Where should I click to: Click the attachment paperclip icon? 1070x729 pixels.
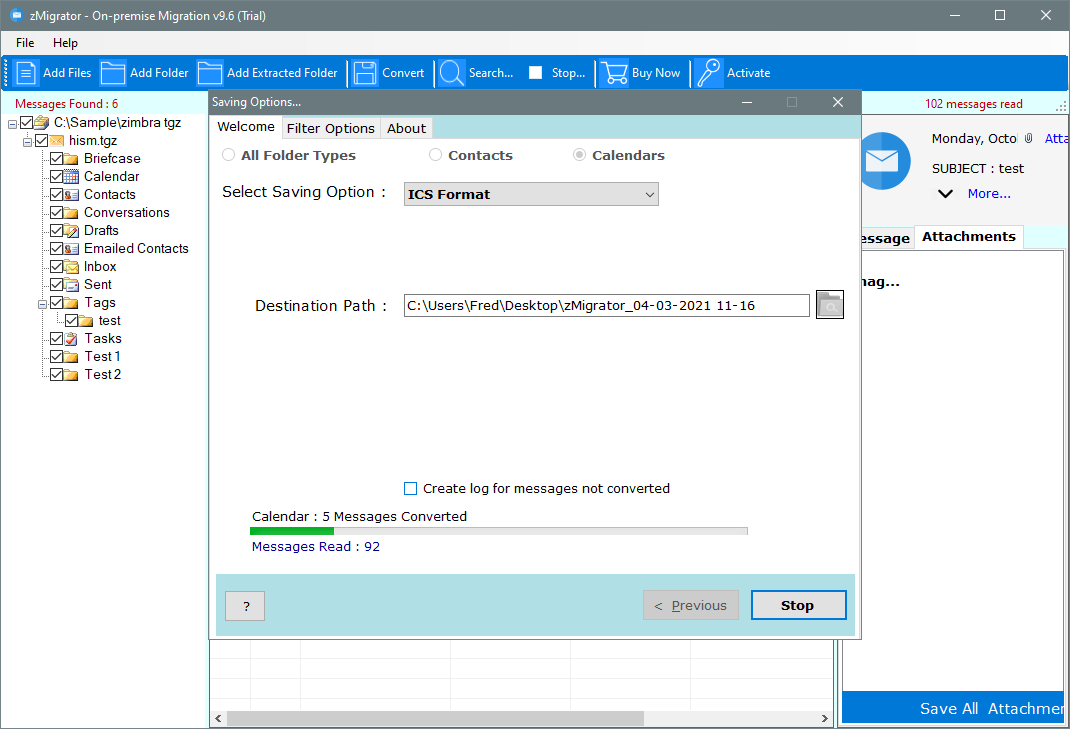tap(1028, 139)
